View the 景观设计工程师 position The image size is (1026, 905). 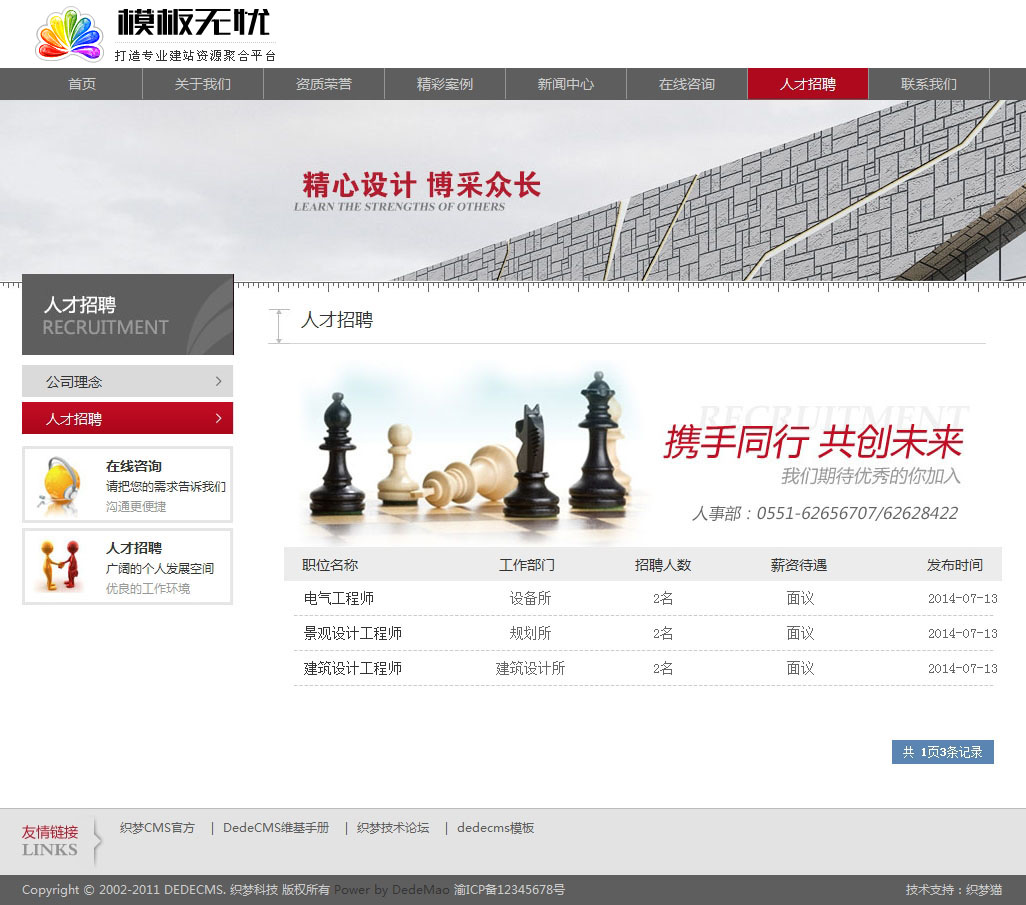pyautogui.click(x=353, y=633)
